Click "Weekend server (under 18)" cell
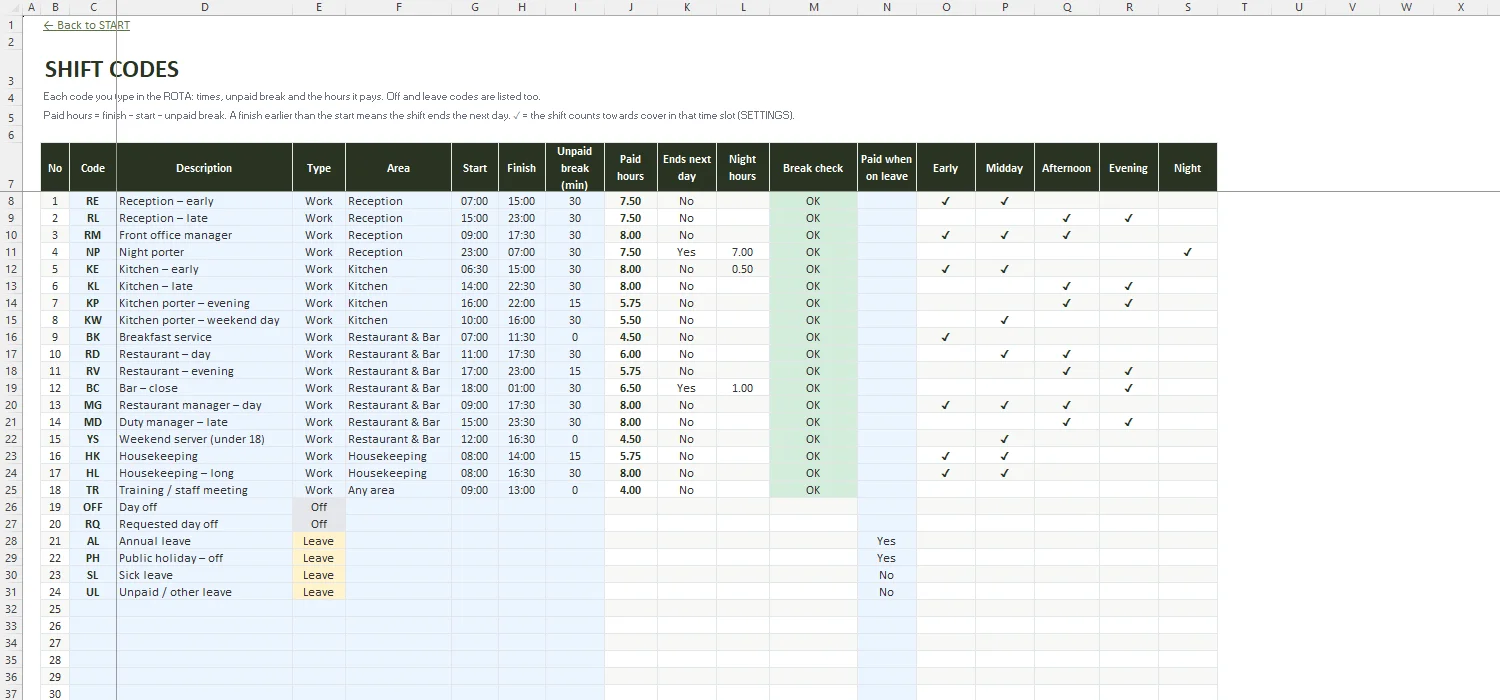 click(x=204, y=439)
